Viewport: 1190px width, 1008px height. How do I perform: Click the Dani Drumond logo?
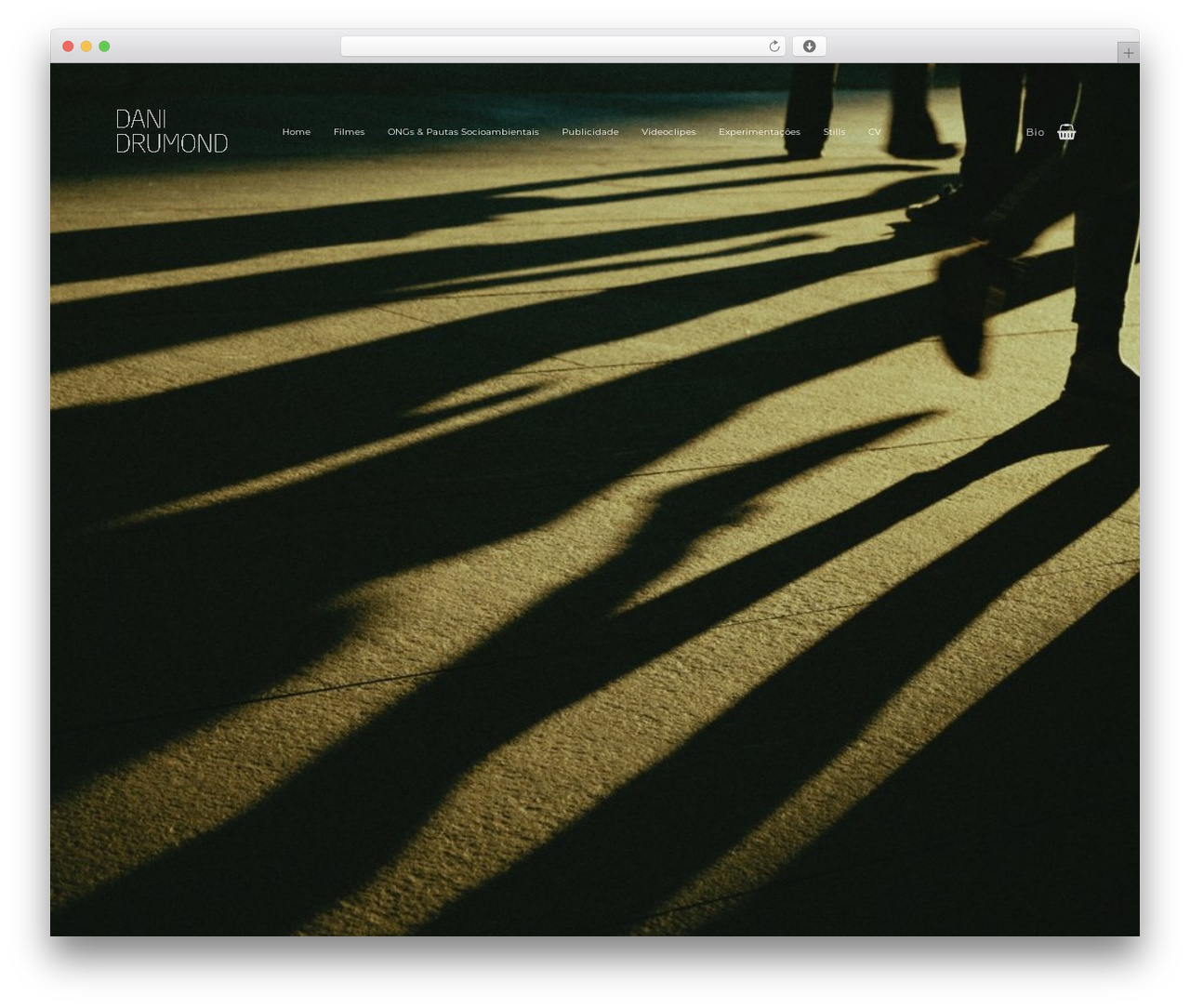(171, 131)
